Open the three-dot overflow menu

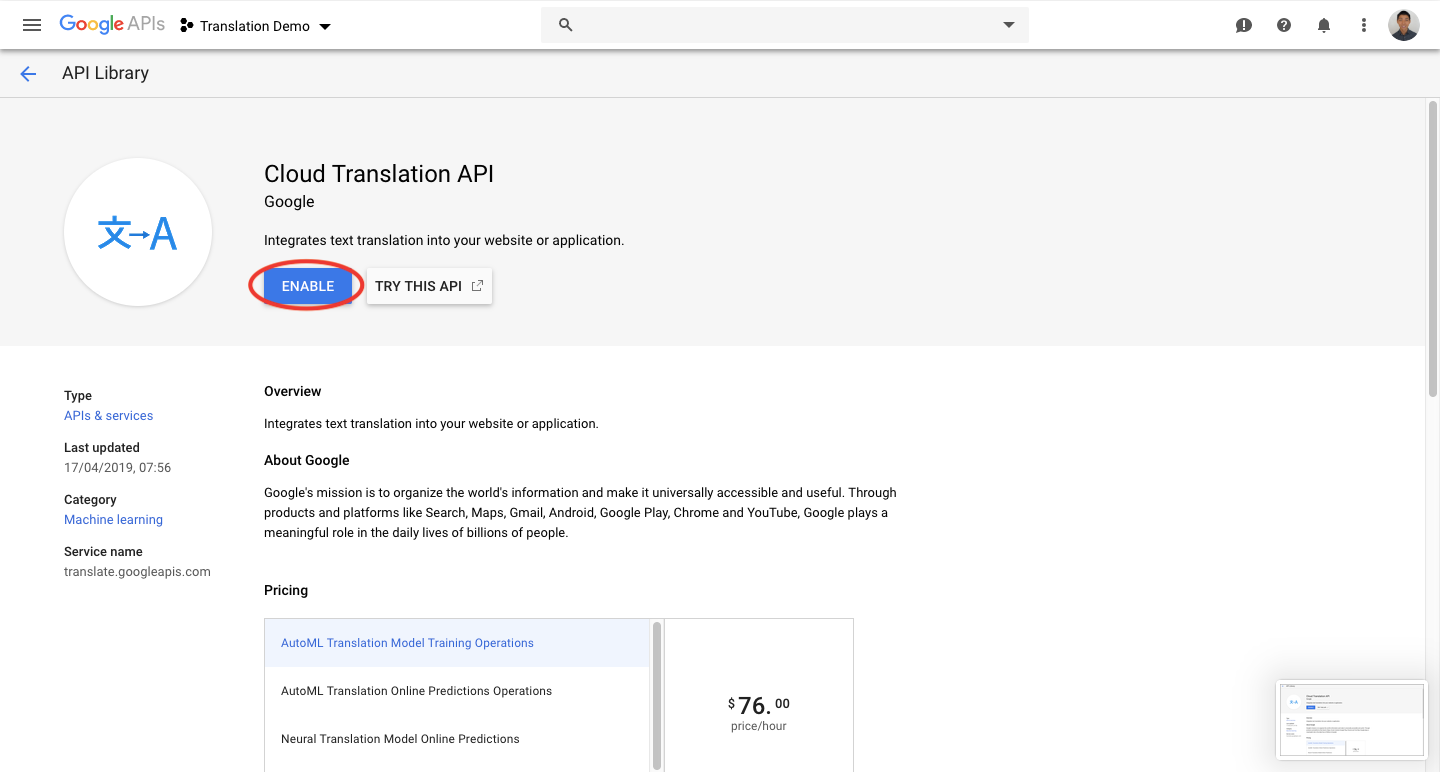pyautogui.click(x=1363, y=24)
